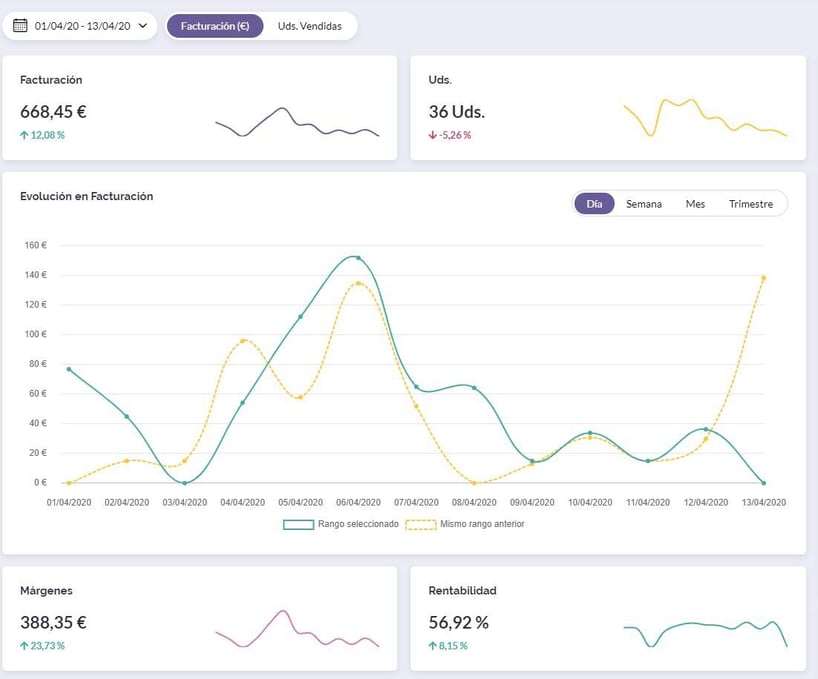Click the 56,92 % profitability value
This screenshot has height=679, width=818.
459,622
